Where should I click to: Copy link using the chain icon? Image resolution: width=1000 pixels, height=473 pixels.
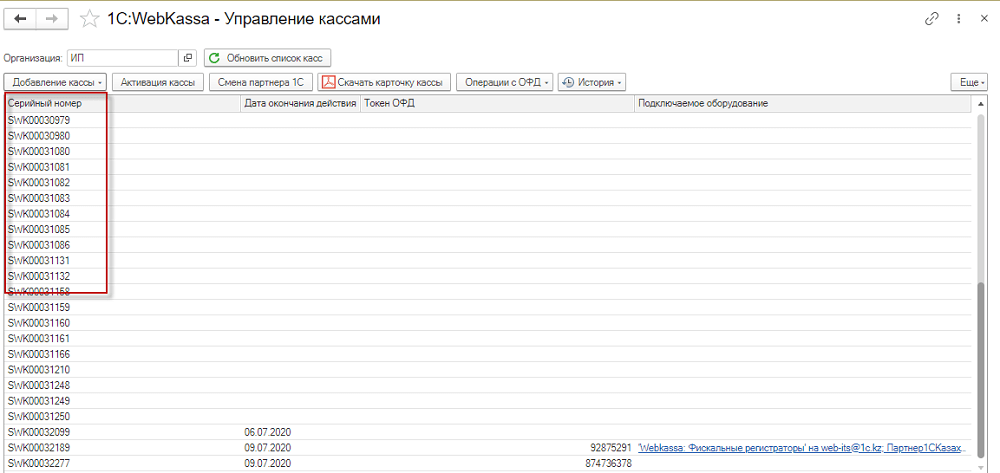pos(932,19)
